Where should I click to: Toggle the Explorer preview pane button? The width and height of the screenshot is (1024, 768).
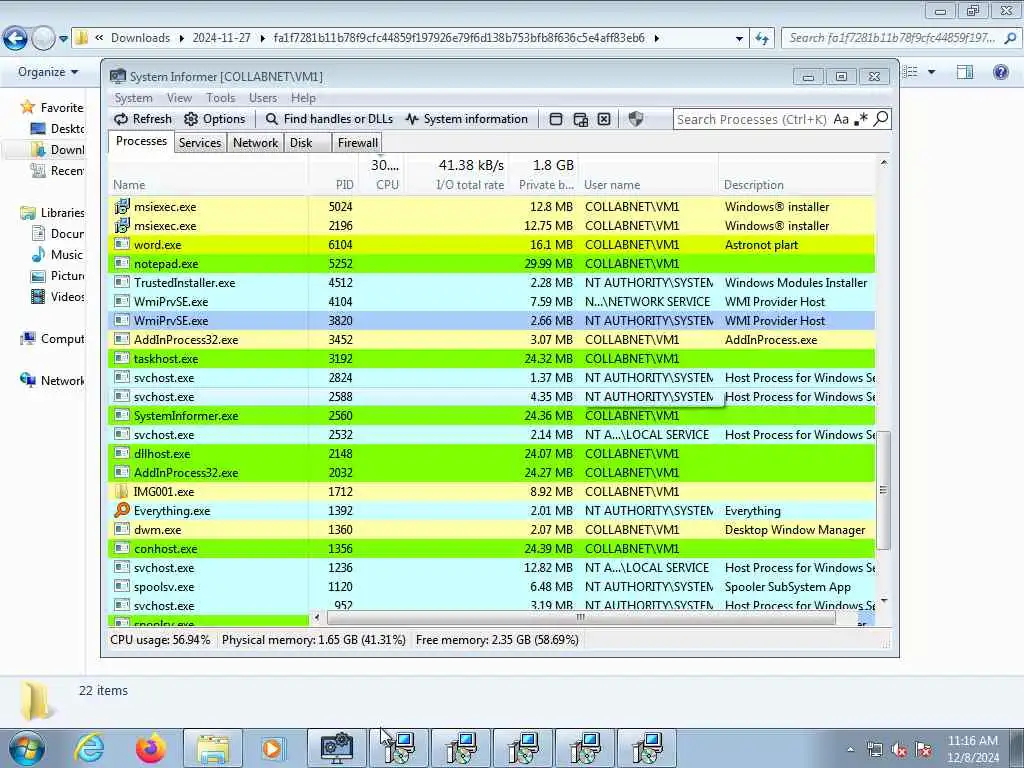[x=965, y=72]
